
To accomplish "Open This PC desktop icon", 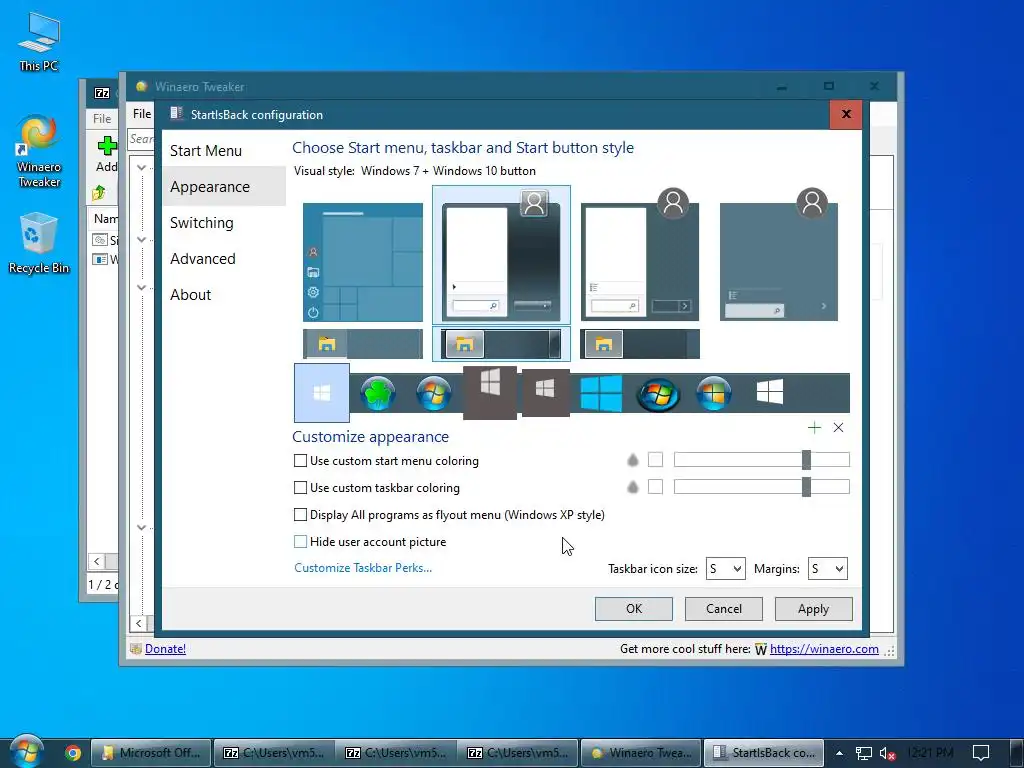I will [39, 41].
